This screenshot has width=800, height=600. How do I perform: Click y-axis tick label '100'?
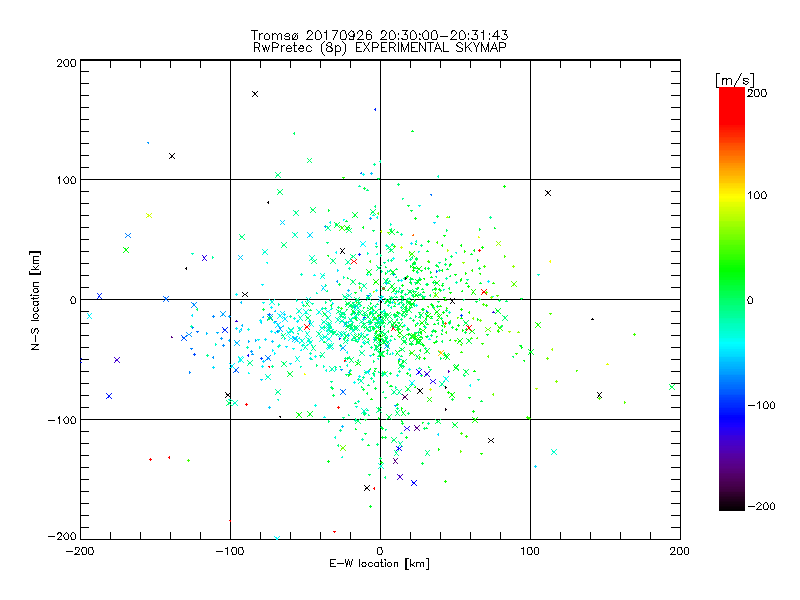[x=66, y=181]
